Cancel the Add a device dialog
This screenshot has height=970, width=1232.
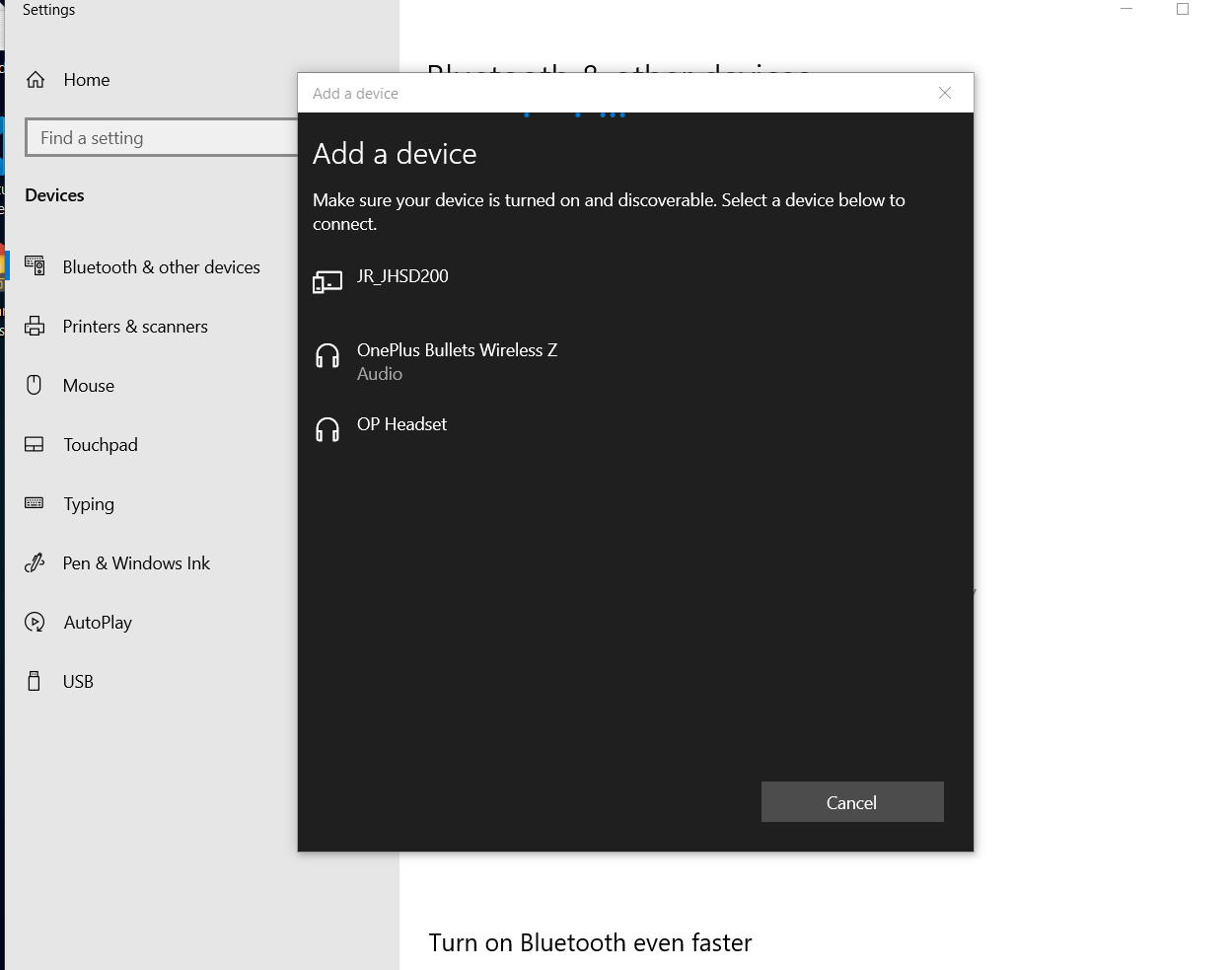[851, 801]
